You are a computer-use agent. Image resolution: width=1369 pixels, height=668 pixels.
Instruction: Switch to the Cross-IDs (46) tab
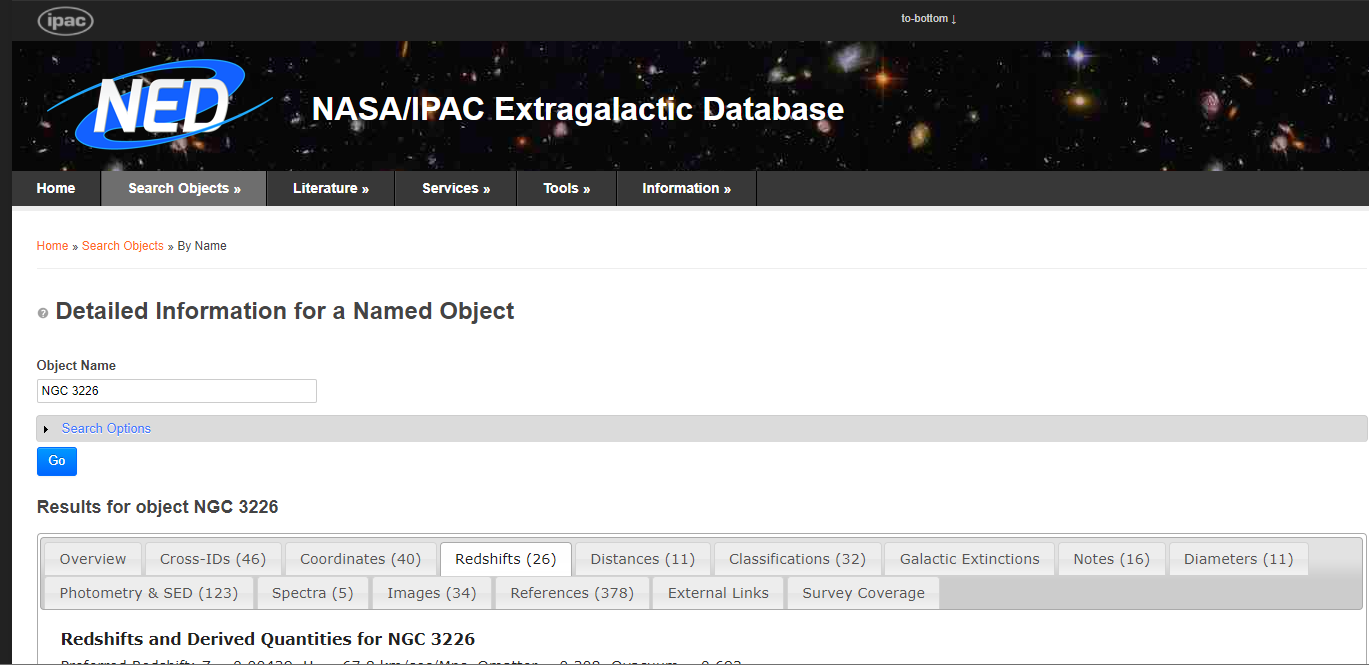coord(213,559)
